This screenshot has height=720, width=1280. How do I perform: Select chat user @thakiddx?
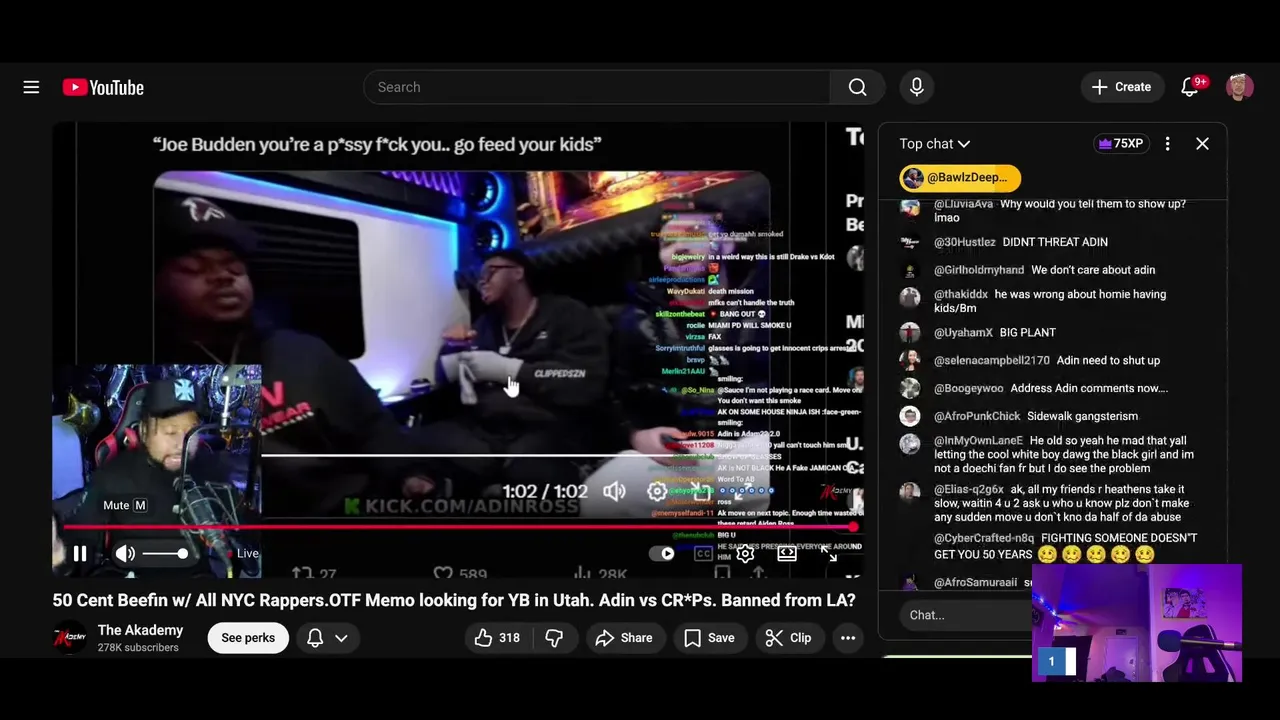(x=961, y=295)
